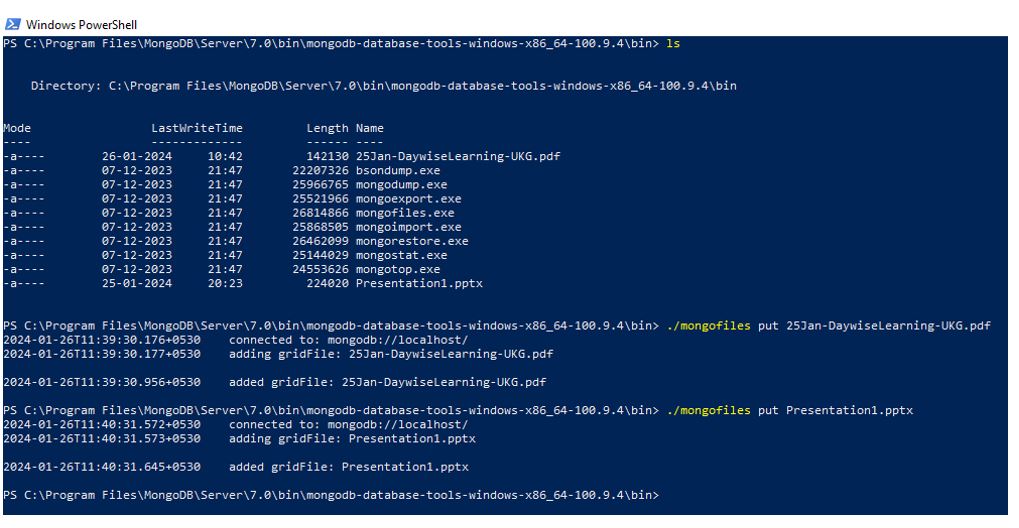
Task: Click the added gridFile Presentation1.pptx line
Action: tap(349, 467)
